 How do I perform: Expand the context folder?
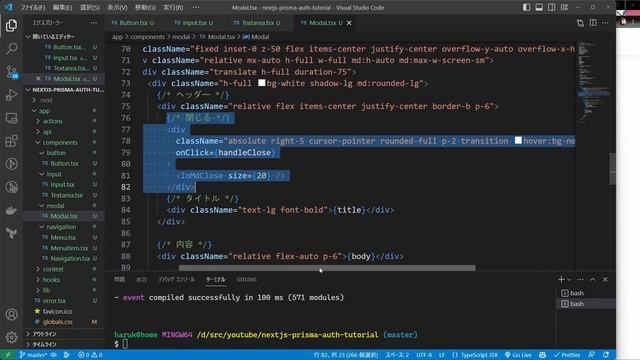tap(63, 269)
